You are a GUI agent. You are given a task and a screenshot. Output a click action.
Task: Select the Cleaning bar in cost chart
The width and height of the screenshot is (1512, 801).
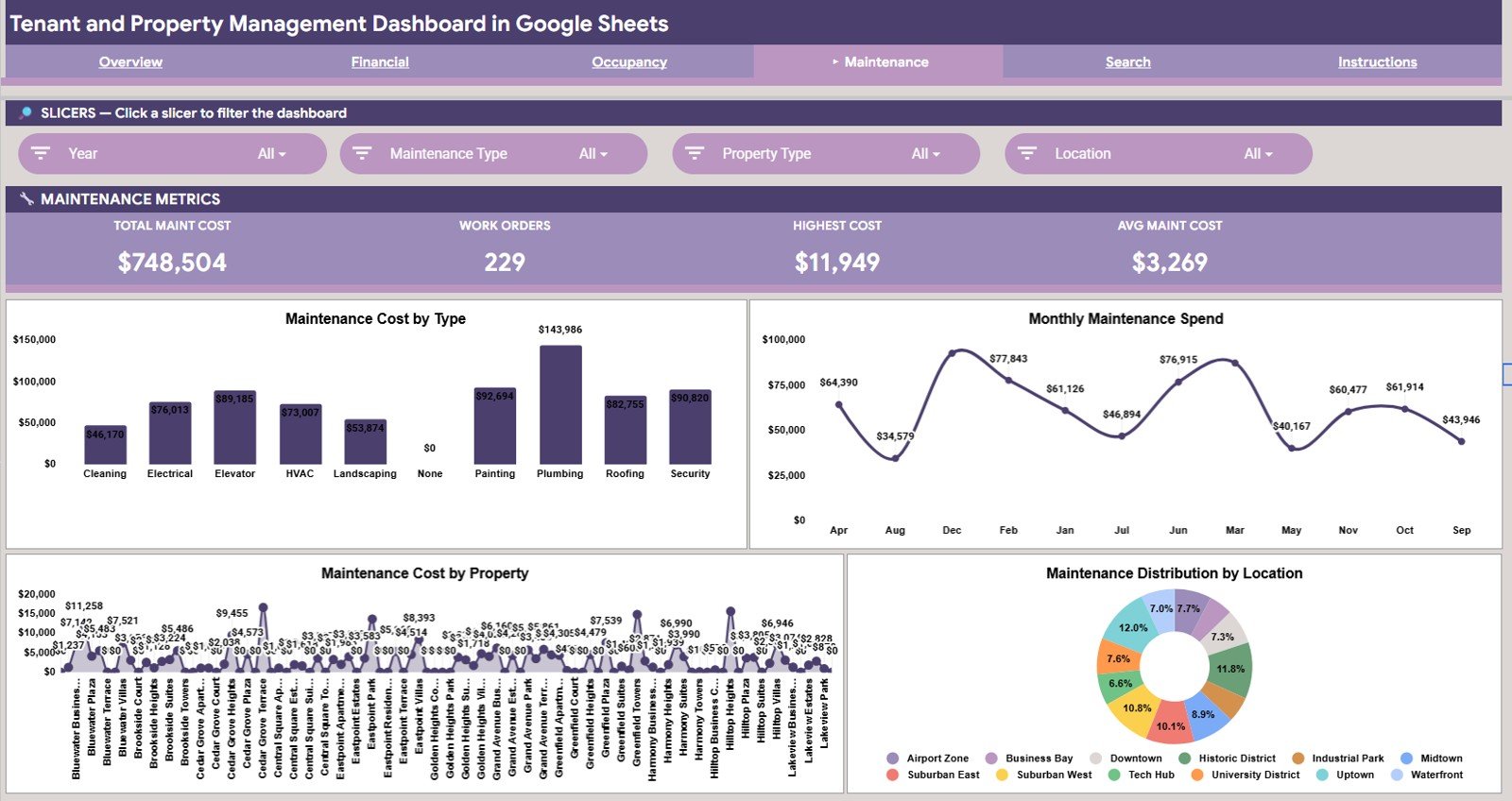[105, 445]
